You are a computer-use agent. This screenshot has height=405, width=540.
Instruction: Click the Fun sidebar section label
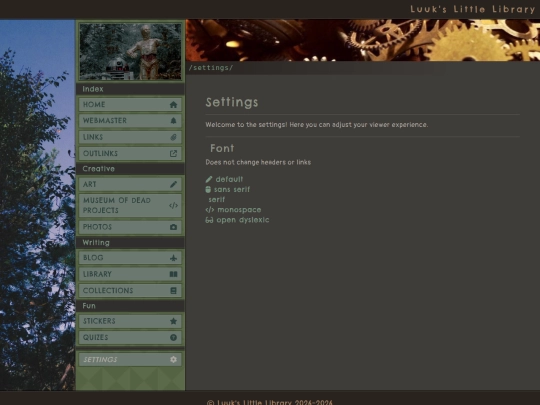coord(89,306)
